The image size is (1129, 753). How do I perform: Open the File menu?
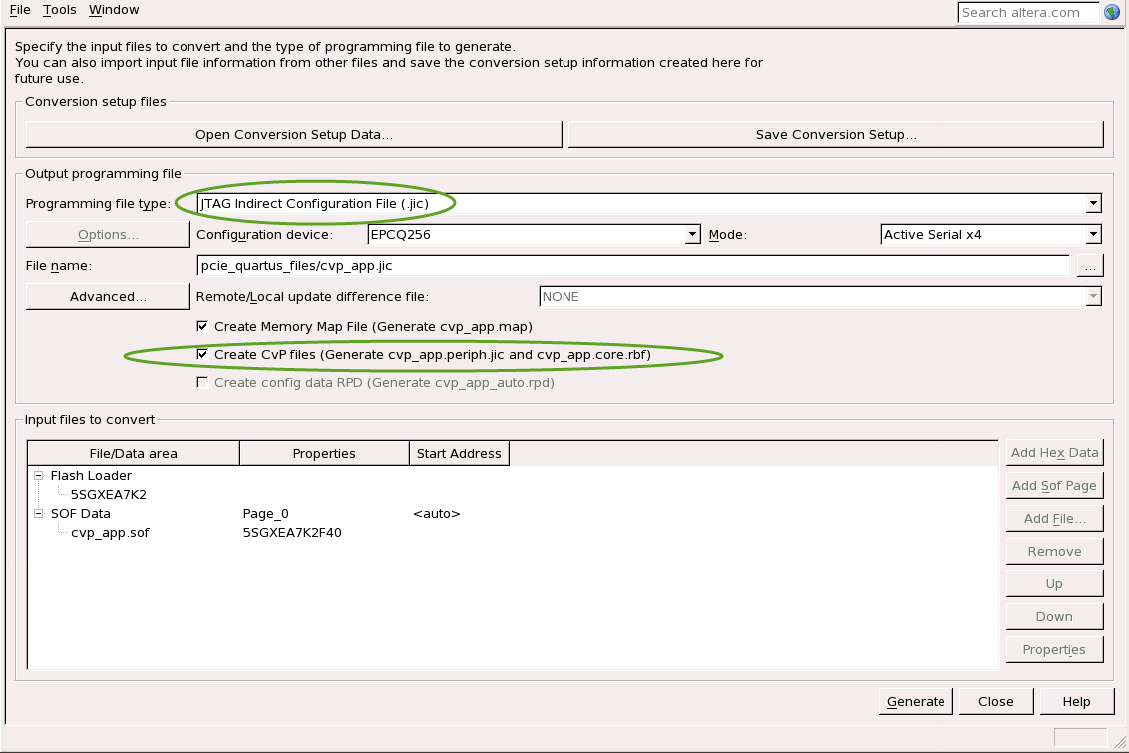click(x=19, y=10)
